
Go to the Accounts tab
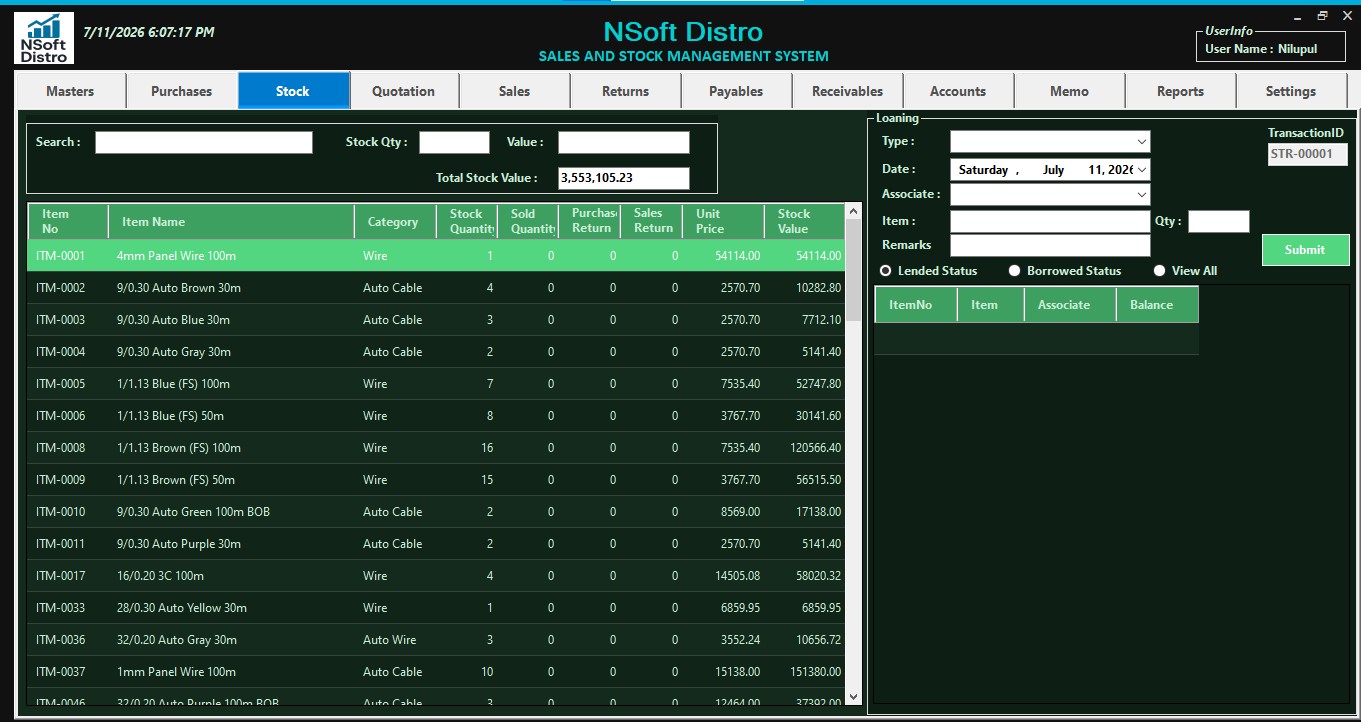coord(958,91)
